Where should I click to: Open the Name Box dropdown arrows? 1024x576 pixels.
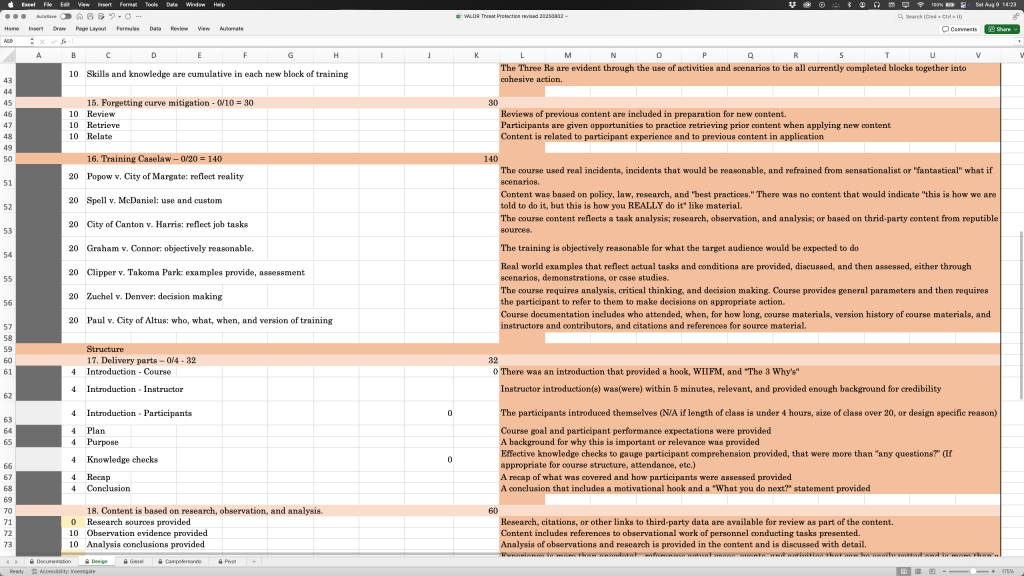pos(32,41)
